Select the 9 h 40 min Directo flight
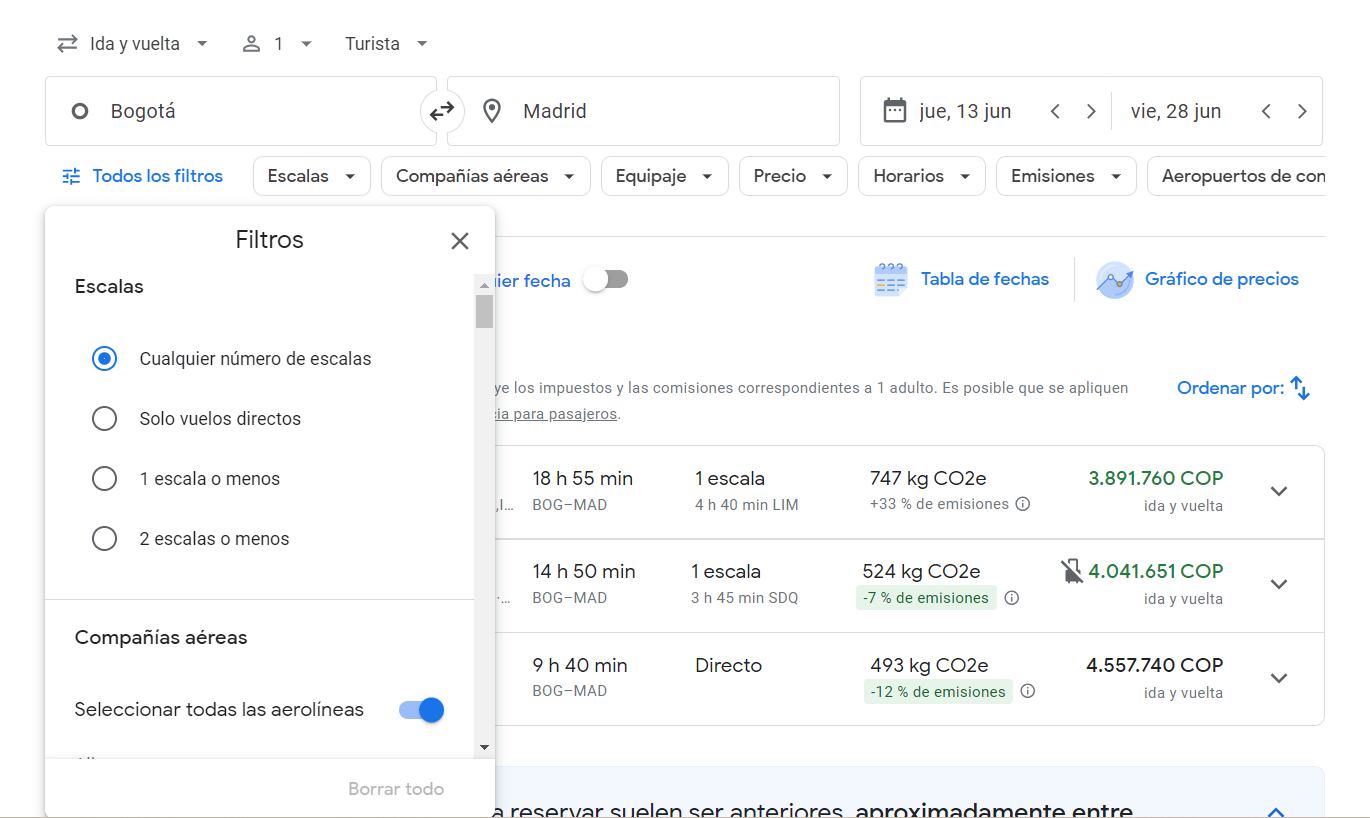 tap(909, 679)
